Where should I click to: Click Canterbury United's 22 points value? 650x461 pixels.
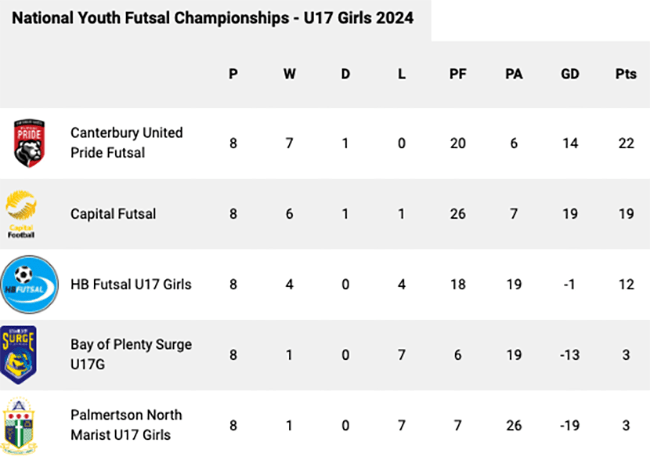625,143
